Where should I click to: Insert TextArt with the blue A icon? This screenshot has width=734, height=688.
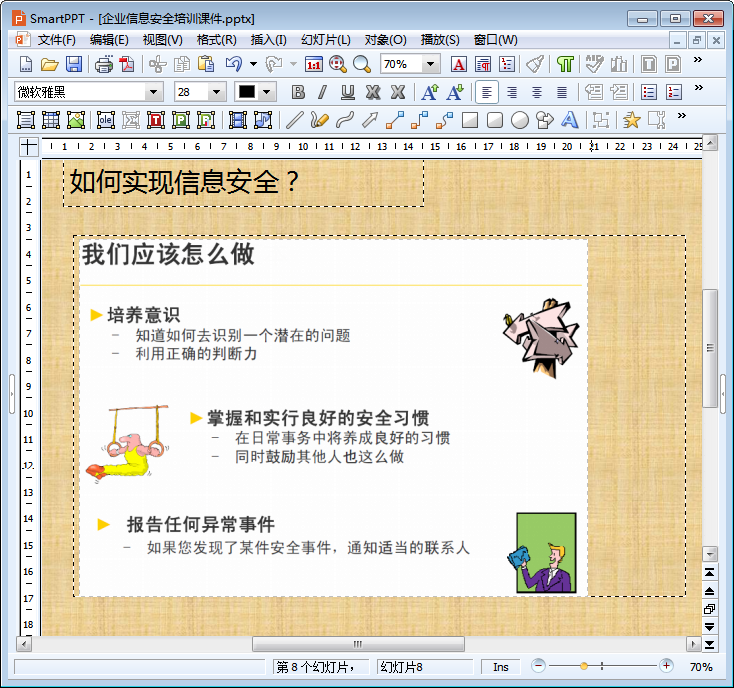click(569, 120)
